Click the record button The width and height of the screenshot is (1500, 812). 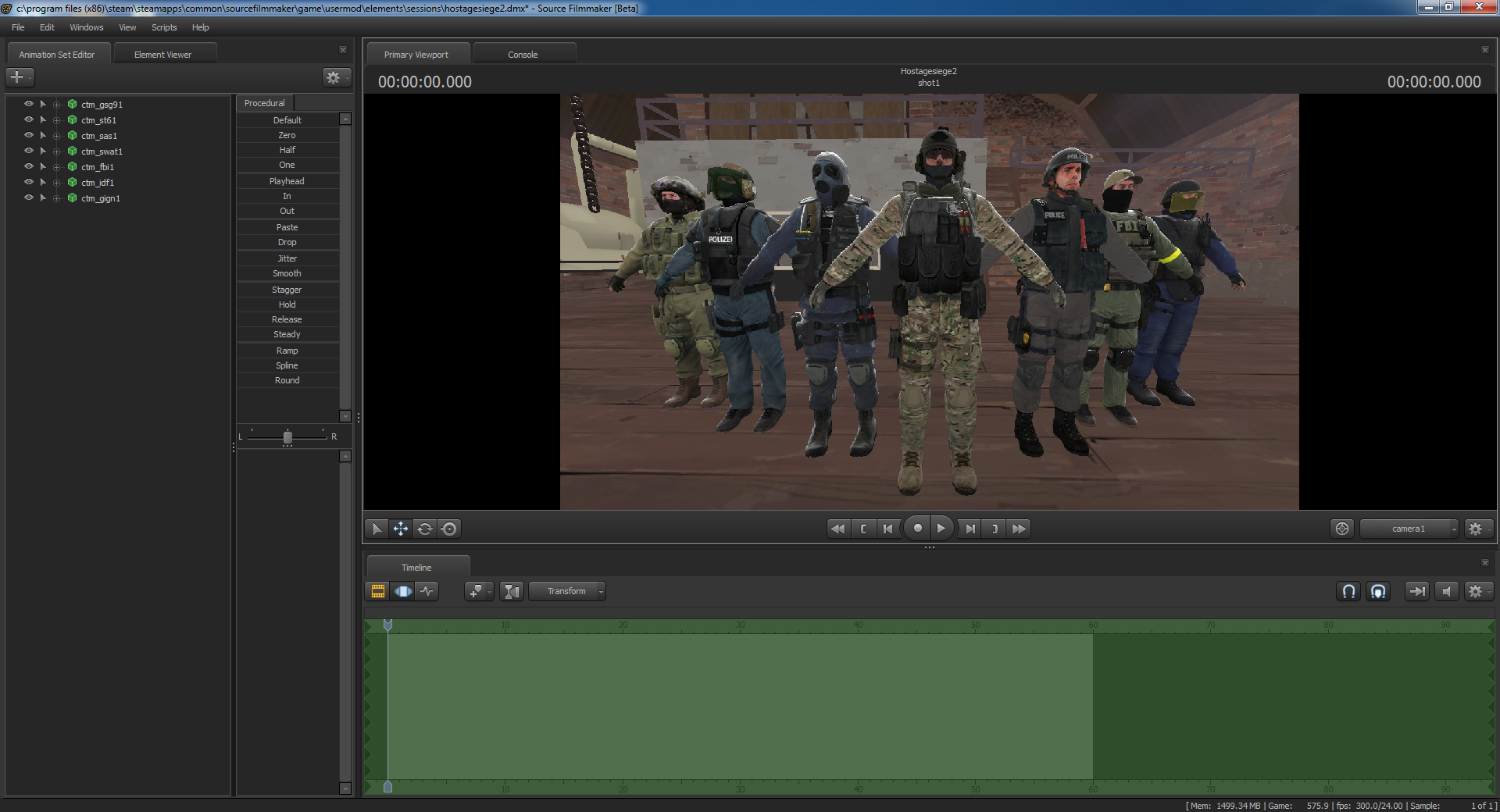917,529
